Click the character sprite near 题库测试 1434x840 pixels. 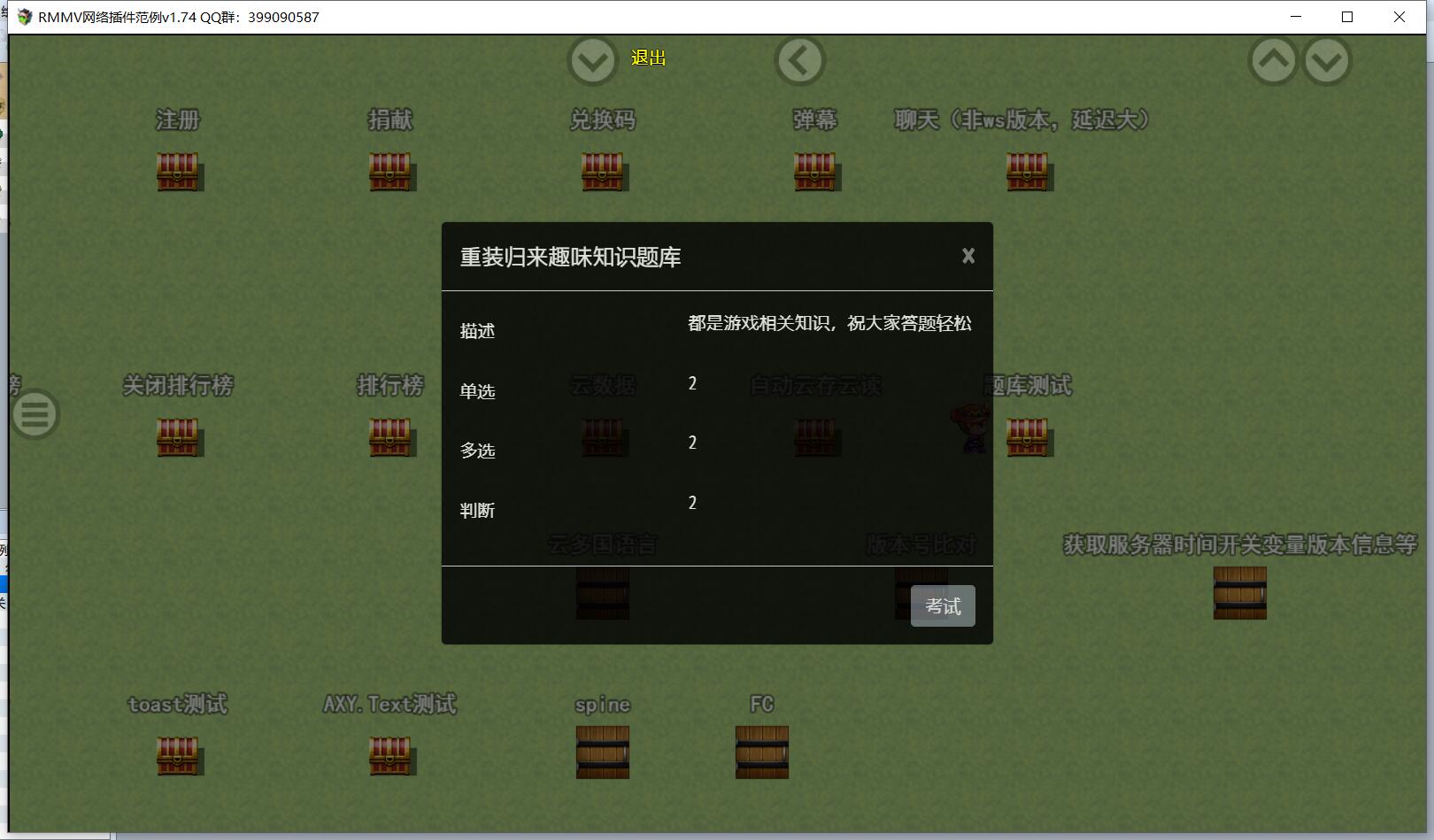[974, 428]
